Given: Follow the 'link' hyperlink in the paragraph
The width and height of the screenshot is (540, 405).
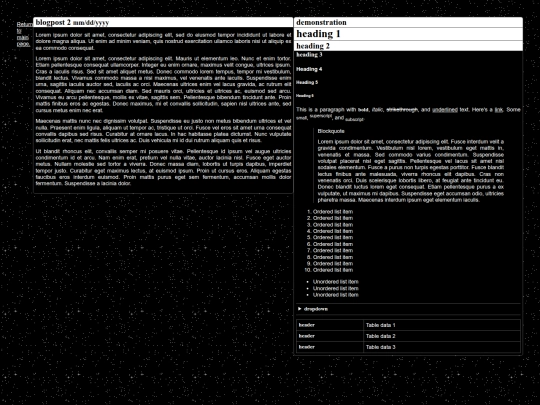Looking at the screenshot, I should coord(498,110).
